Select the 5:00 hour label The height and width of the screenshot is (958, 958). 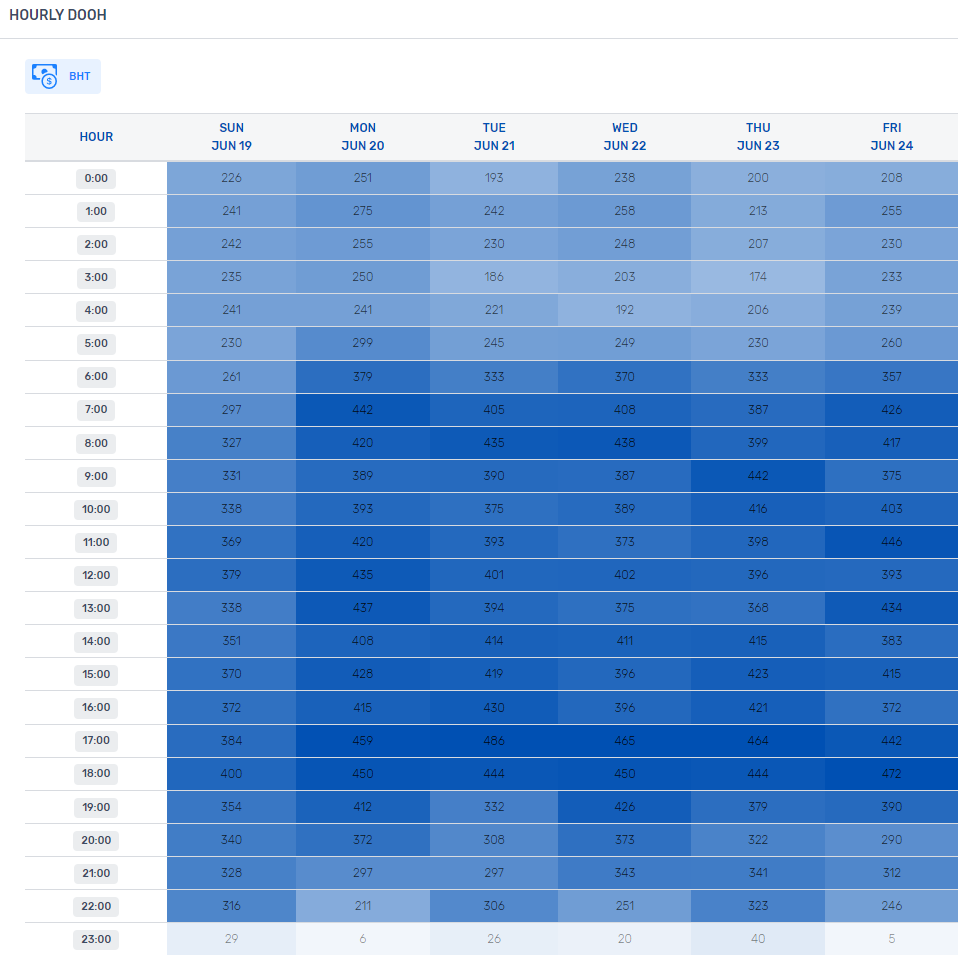click(96, 343)
